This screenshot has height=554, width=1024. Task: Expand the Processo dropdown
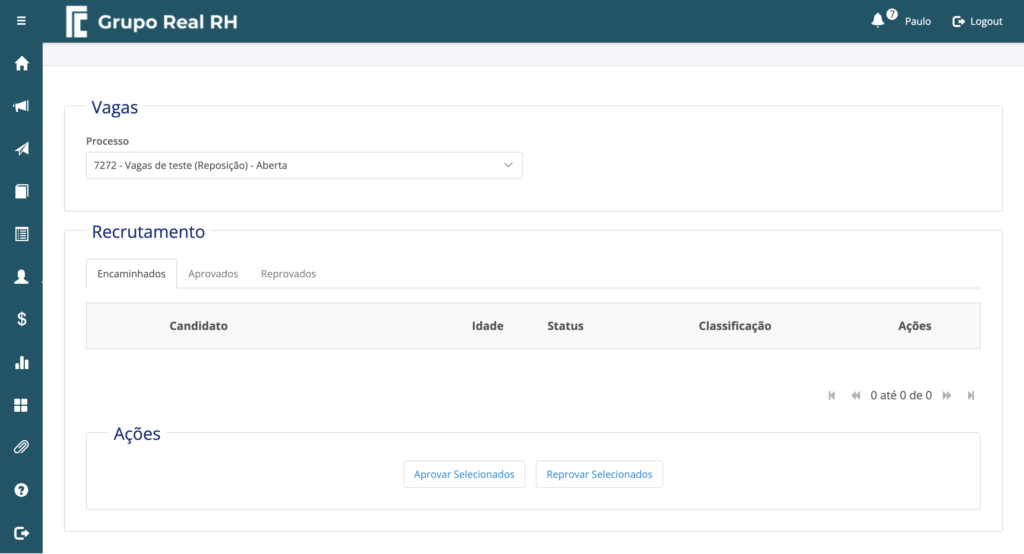point(304,165)
